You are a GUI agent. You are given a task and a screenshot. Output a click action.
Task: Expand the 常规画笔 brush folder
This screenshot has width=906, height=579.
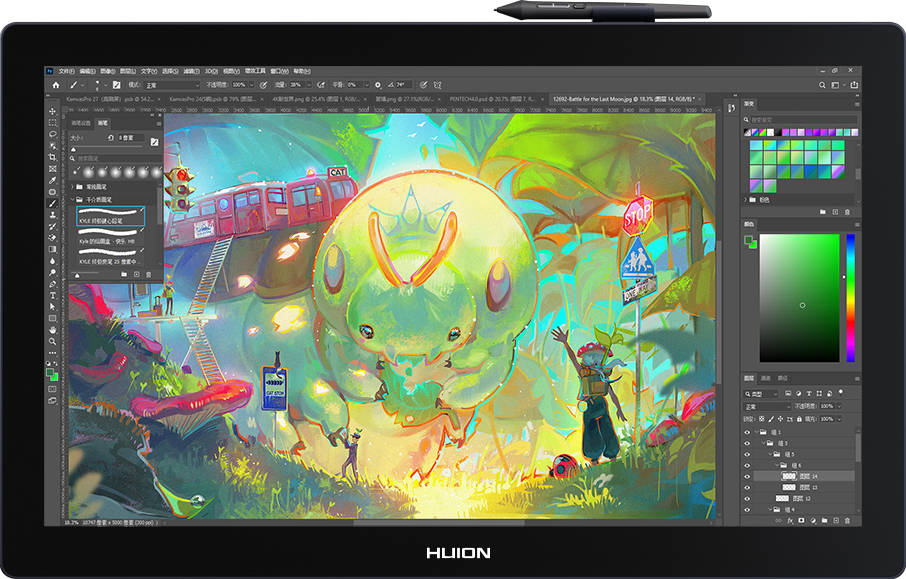coord(73,187)
